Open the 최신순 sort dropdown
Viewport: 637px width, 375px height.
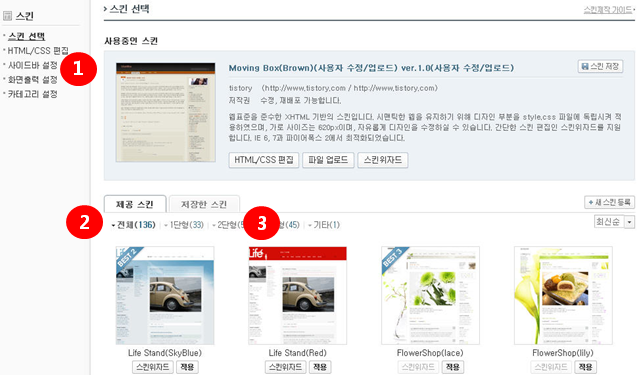pyautogui.click(x=613, y=221)
